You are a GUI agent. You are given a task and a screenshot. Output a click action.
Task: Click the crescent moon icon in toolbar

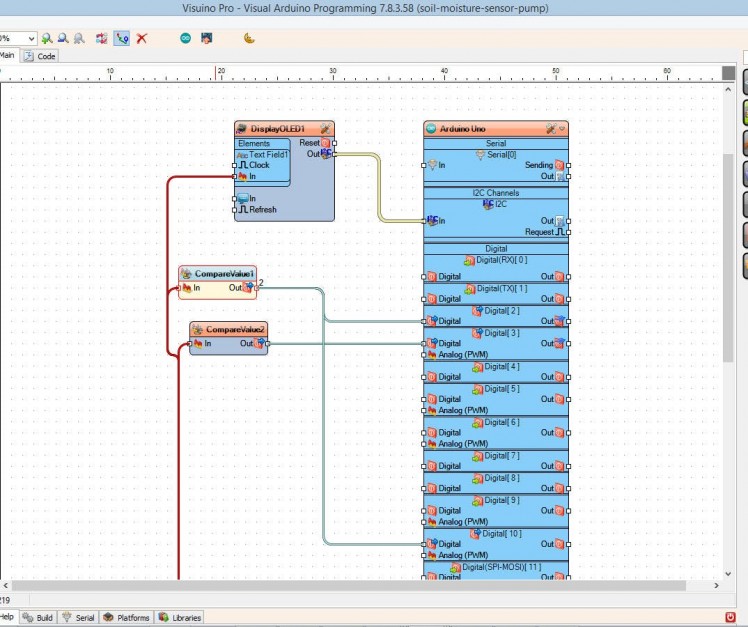click(249, 38)
